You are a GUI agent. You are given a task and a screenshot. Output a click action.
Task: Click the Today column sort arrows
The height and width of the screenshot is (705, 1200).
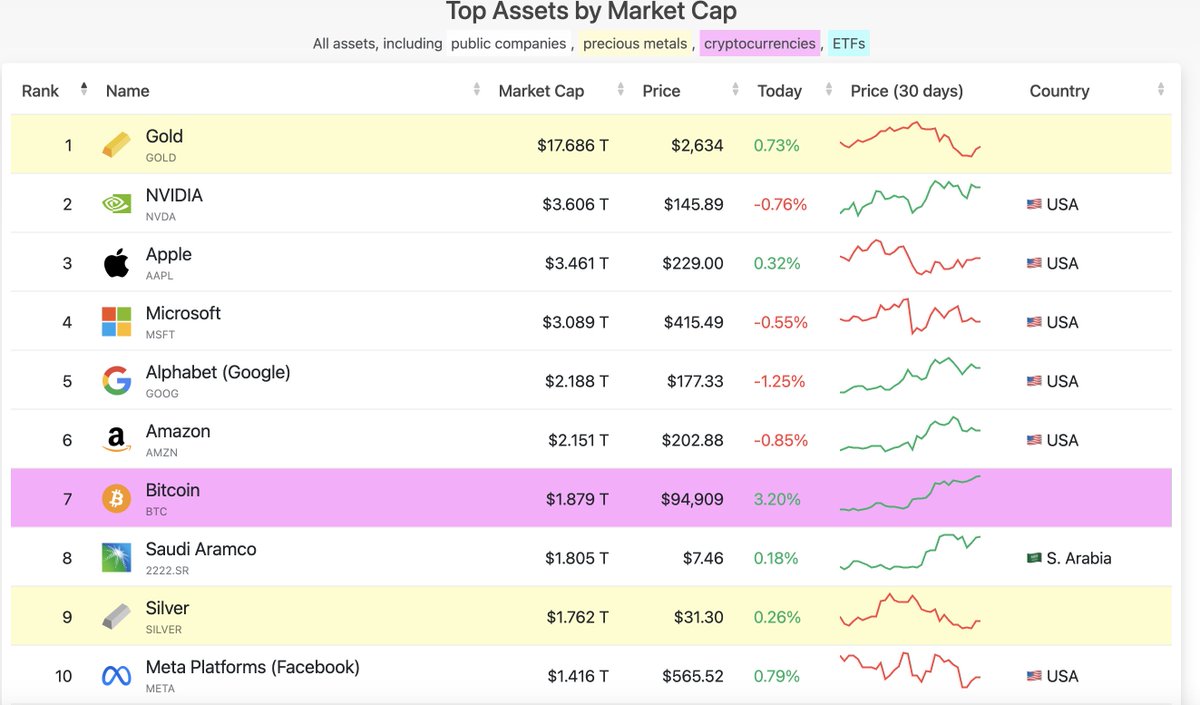tap(827, 90)
